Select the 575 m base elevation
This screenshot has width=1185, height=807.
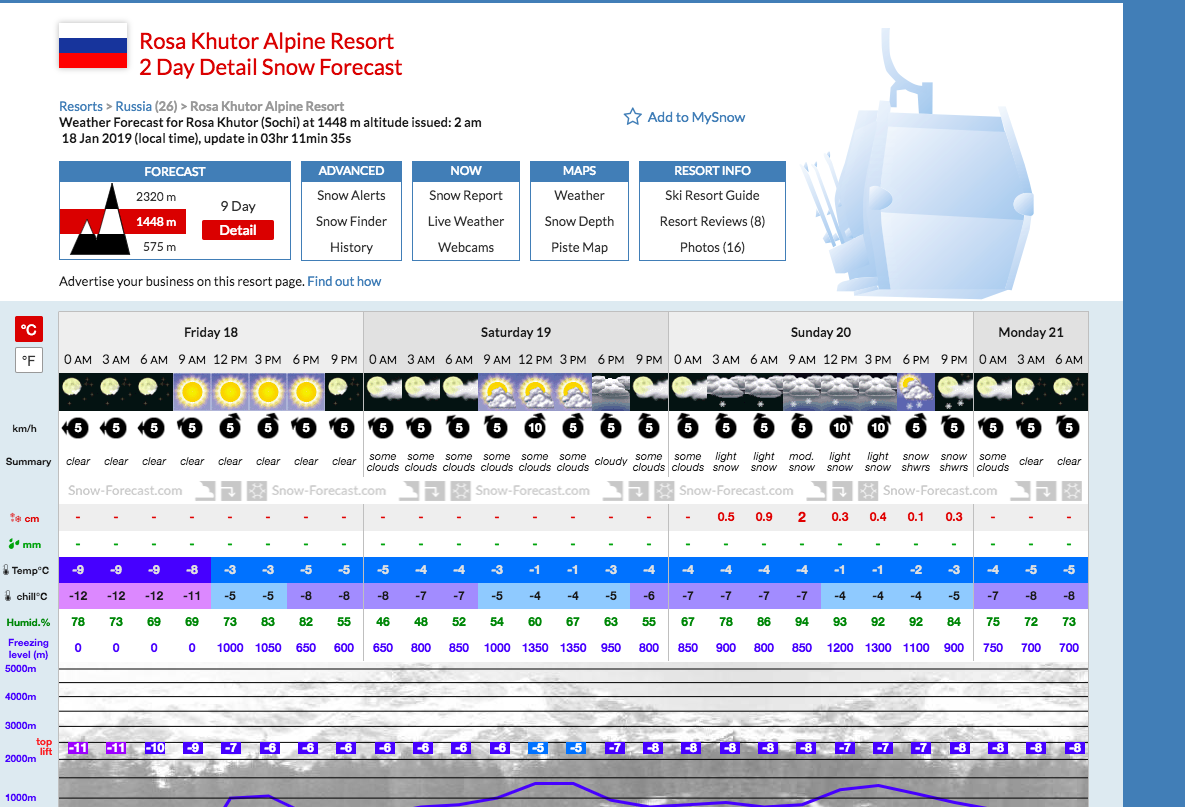(159, 246)
